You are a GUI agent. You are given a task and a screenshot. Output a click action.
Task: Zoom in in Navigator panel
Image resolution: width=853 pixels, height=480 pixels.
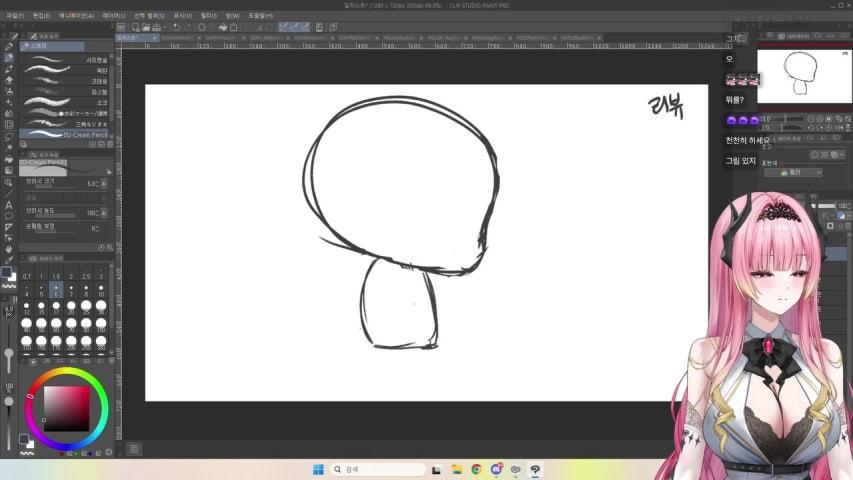820,118
